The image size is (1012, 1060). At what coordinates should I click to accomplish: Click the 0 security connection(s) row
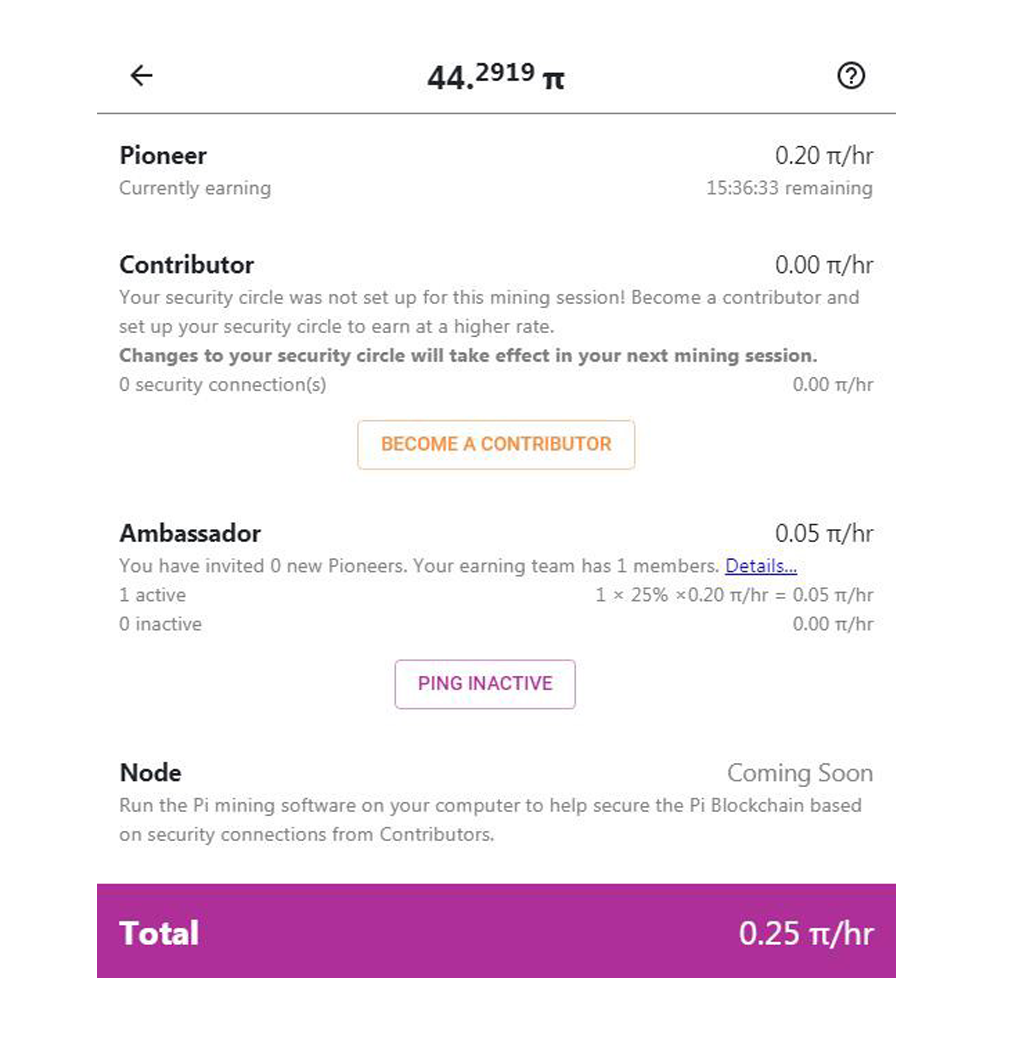pos(222,385)
